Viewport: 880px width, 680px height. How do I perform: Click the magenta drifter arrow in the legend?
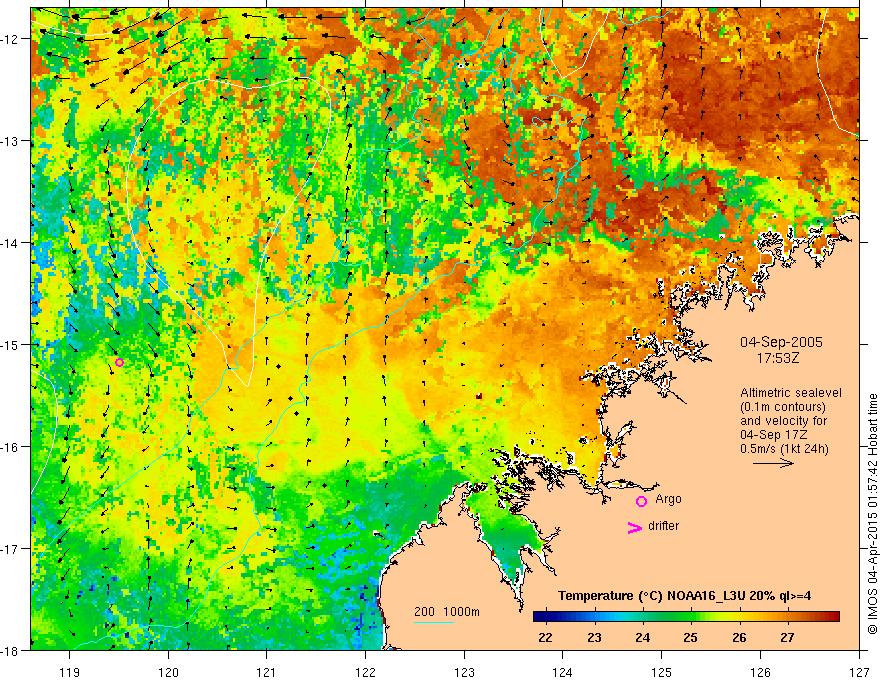635,527
